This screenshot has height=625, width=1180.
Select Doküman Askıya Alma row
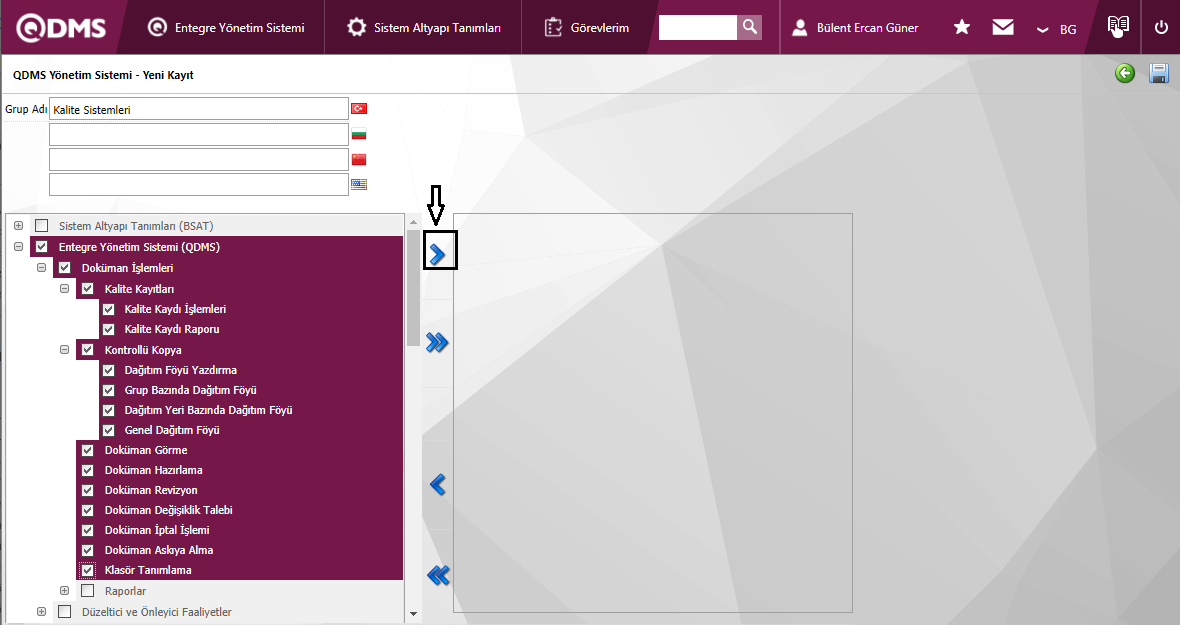[240, 551]
